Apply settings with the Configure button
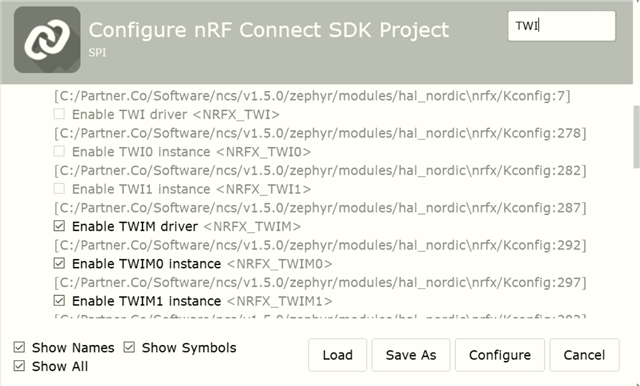 coord(500,355)
